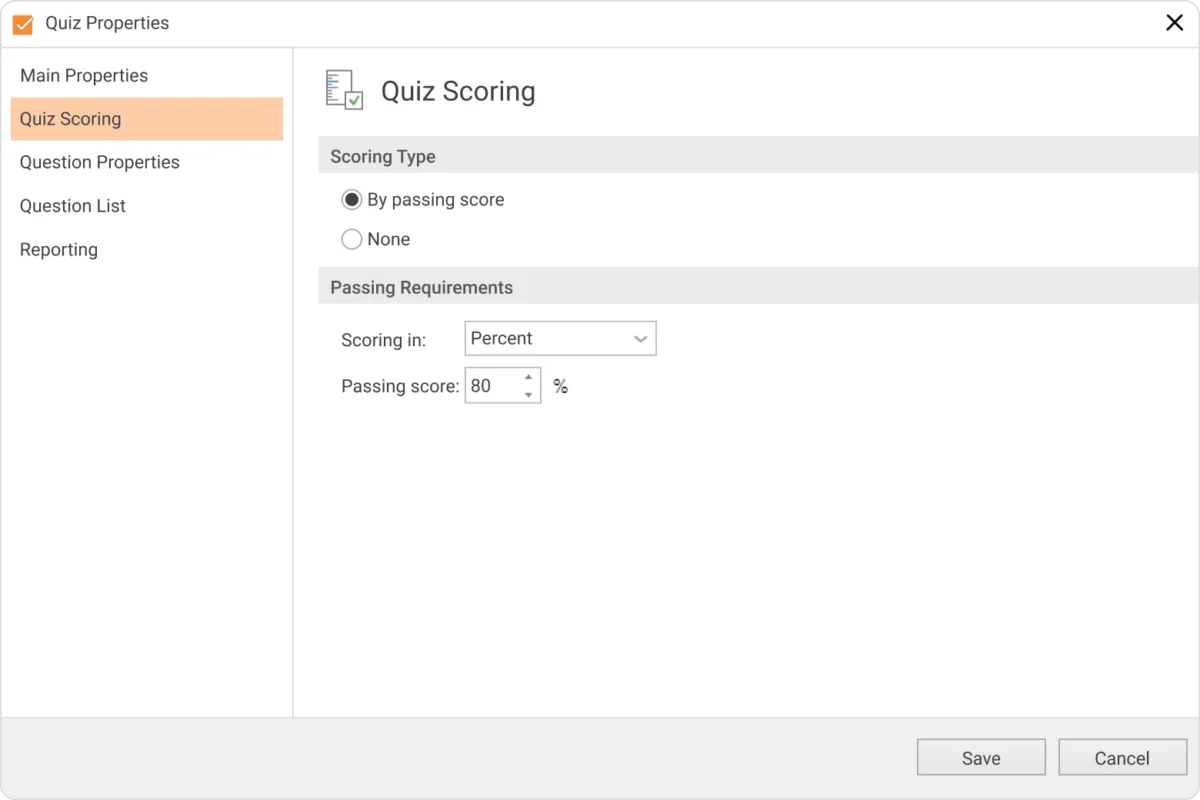Open Quiz Scoring section in sidebar

[147, 119]
